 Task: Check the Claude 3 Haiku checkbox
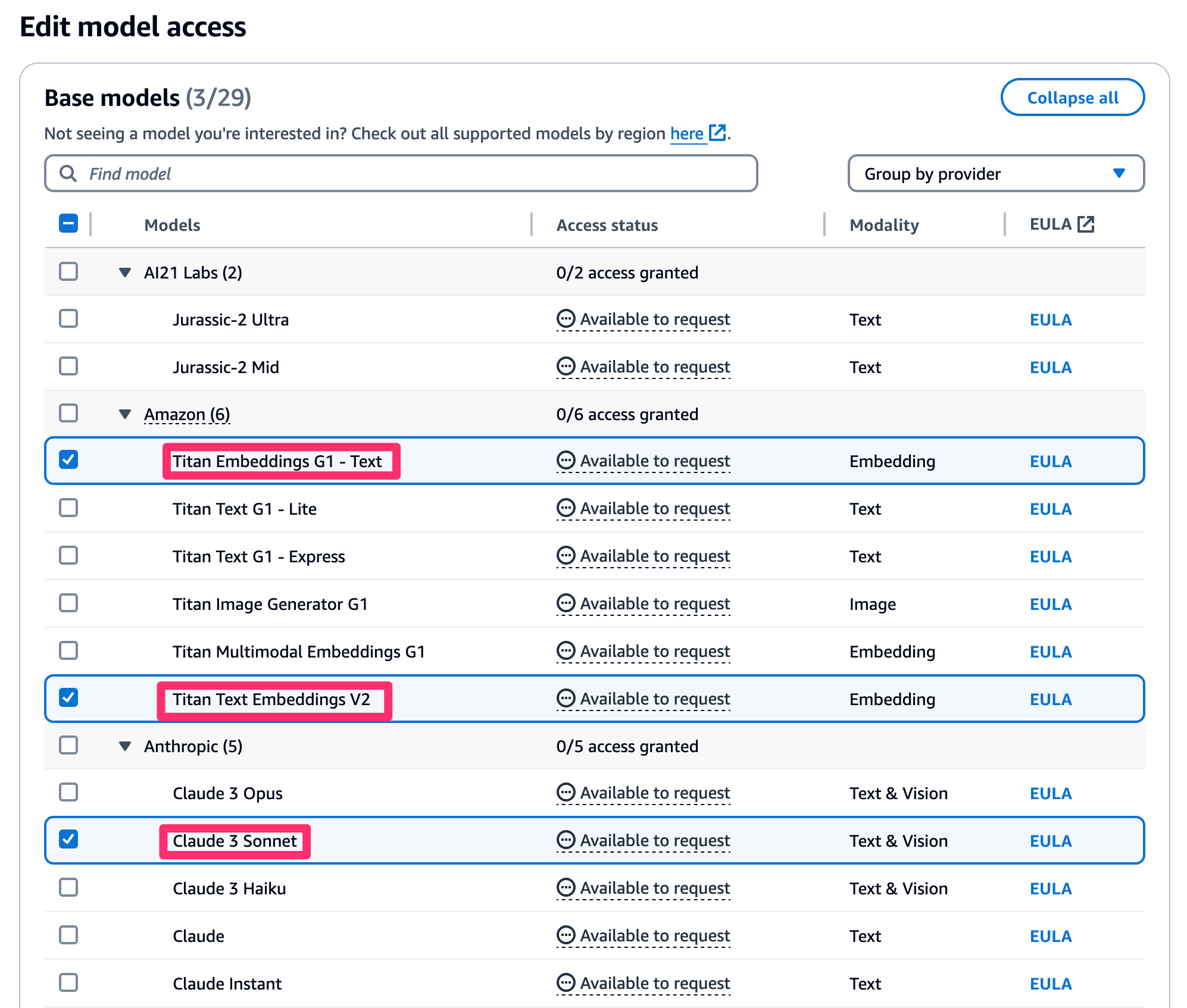[68, 887]
